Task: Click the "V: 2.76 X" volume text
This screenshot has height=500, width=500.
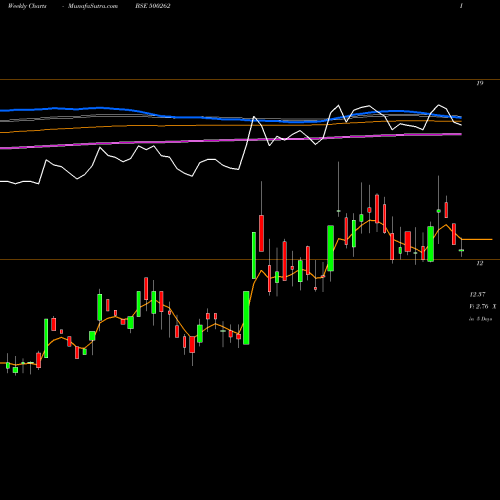Action: [x=483, y=306]
